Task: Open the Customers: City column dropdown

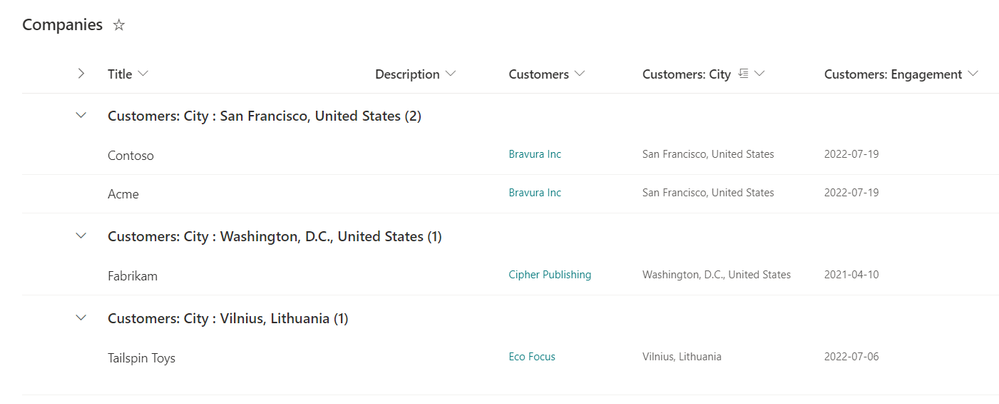Action: tap(760, 74)
